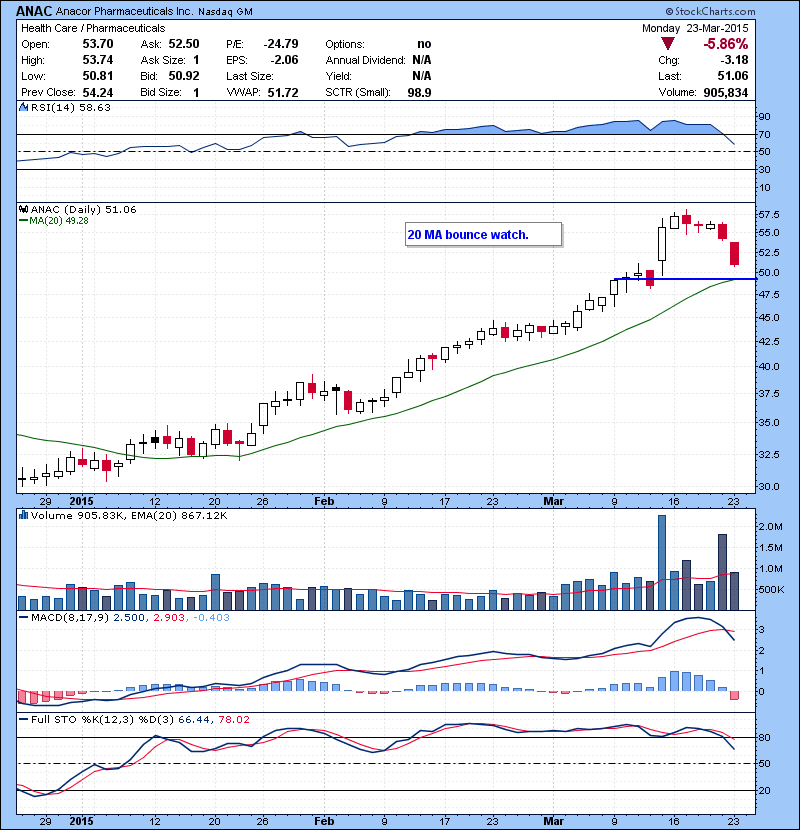Screen dimensions: 800x830
Task: Click the Full STO legend marker
Action: 23,719
